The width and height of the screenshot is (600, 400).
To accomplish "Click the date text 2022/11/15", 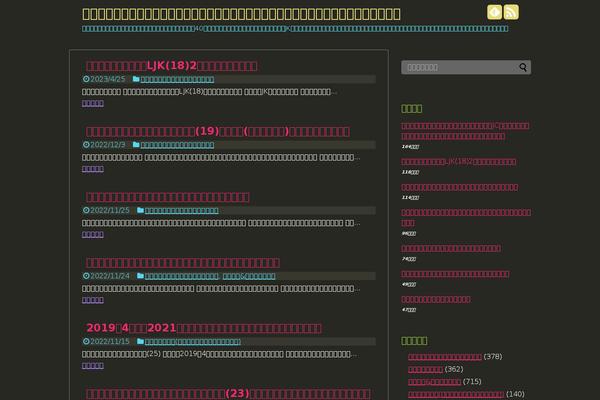I will point(110,341).
